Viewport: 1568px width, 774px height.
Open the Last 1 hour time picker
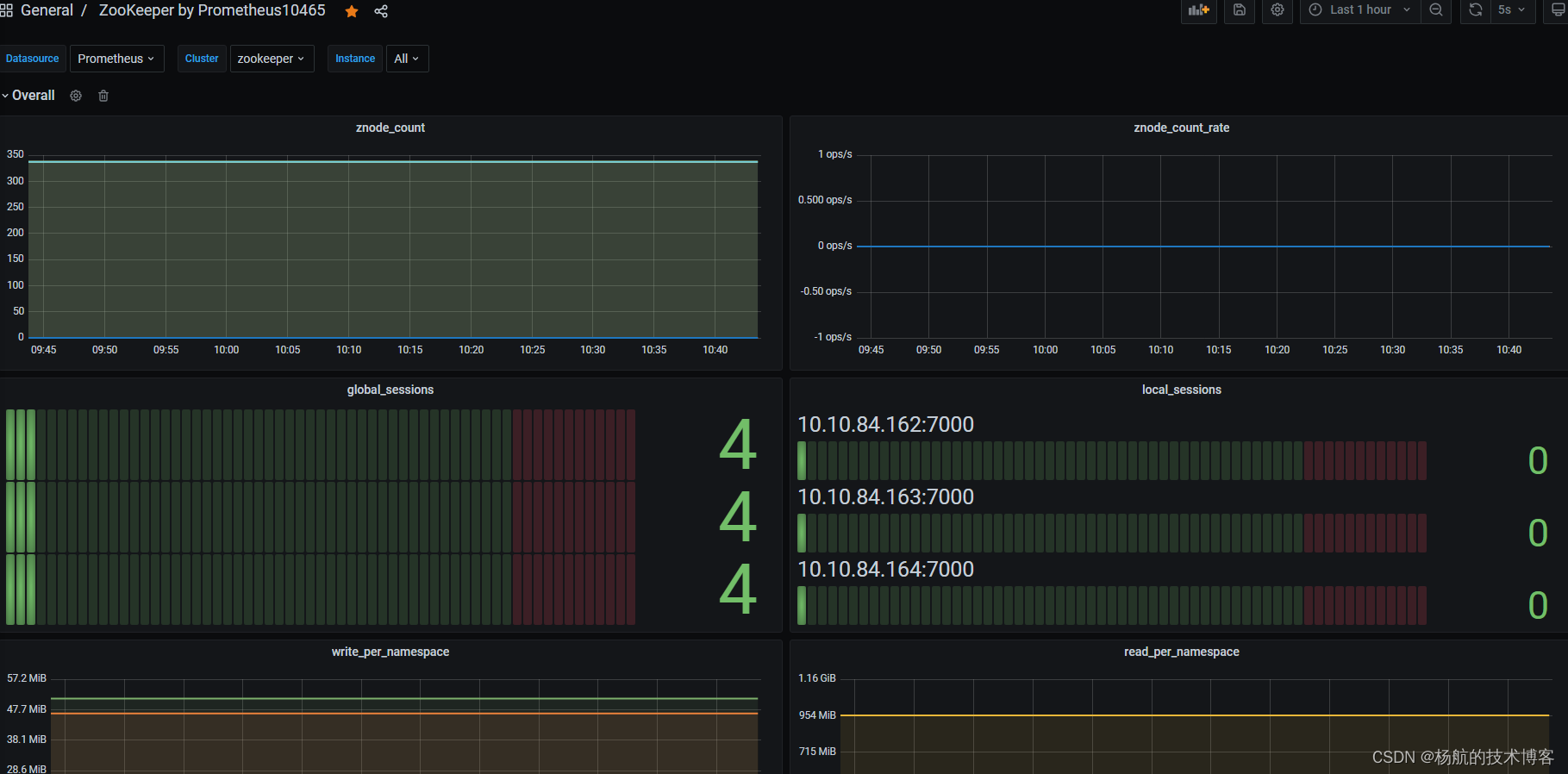tap(1360, 10)
